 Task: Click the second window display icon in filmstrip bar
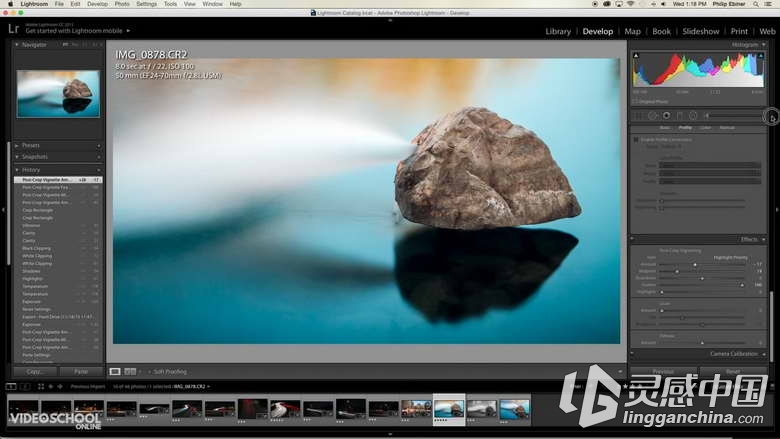click(25, 386)
